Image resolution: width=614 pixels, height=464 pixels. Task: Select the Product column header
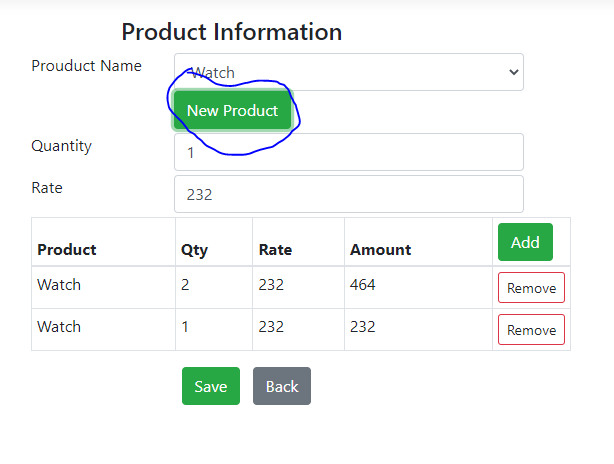[67, 250]
